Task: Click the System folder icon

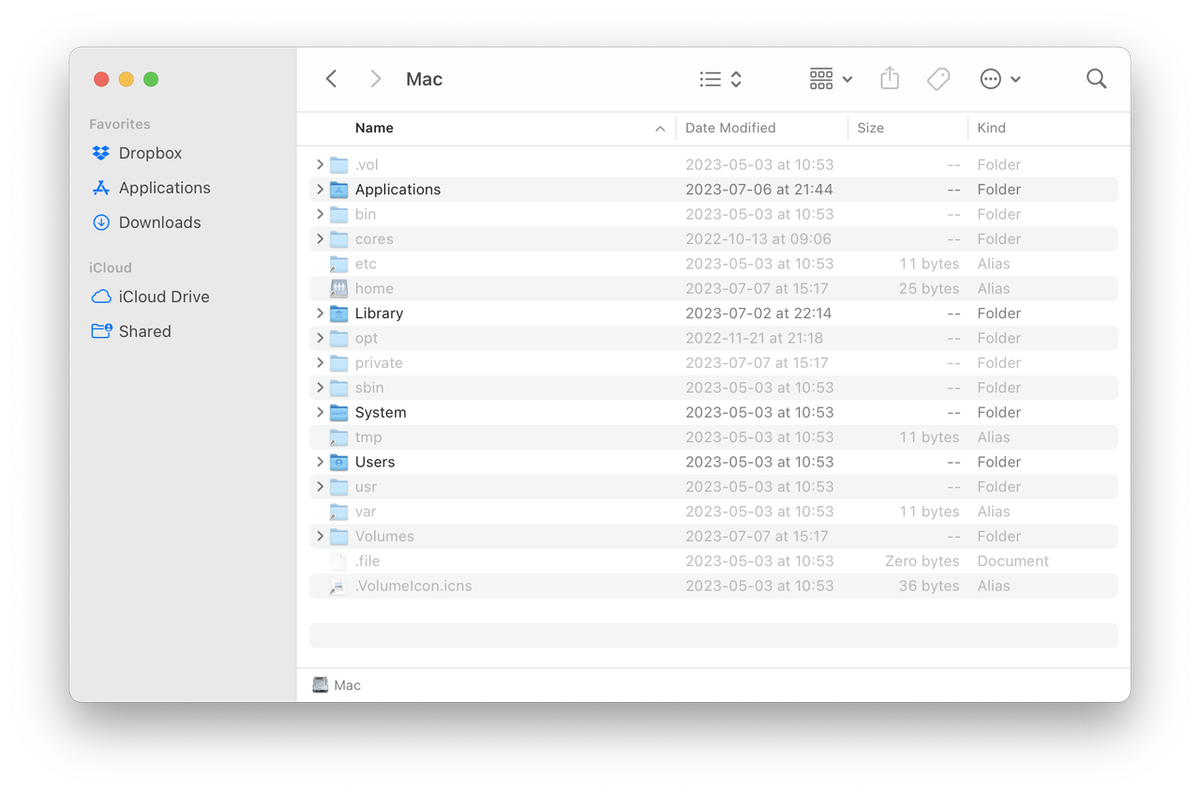Action: [x=339, y=412]
